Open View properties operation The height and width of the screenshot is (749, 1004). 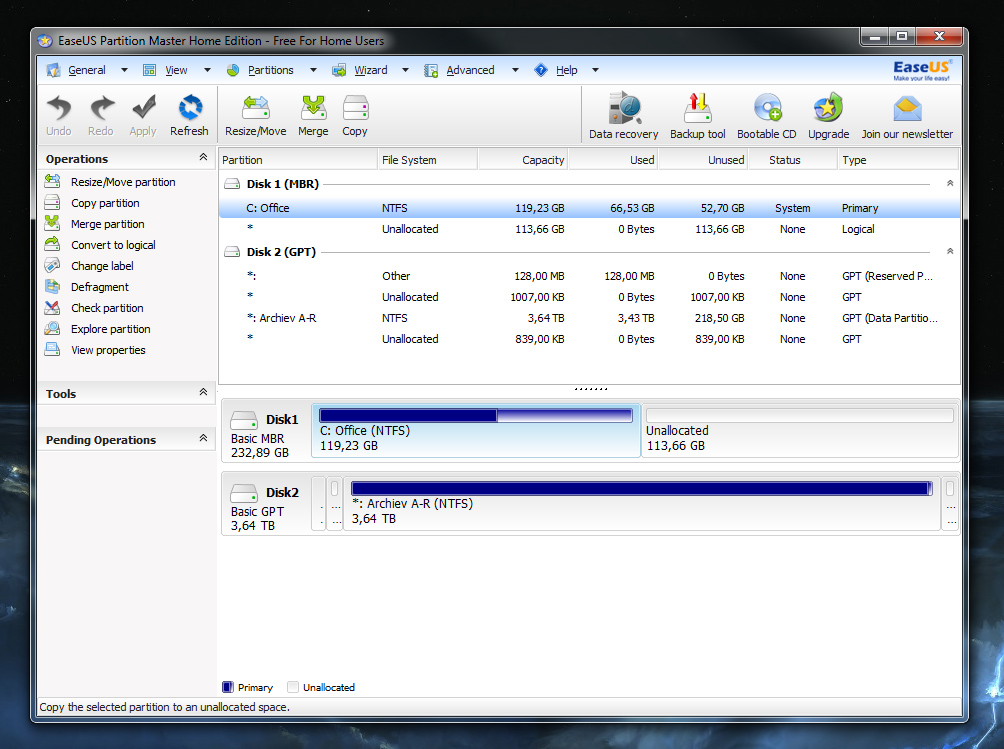point(108,350)
